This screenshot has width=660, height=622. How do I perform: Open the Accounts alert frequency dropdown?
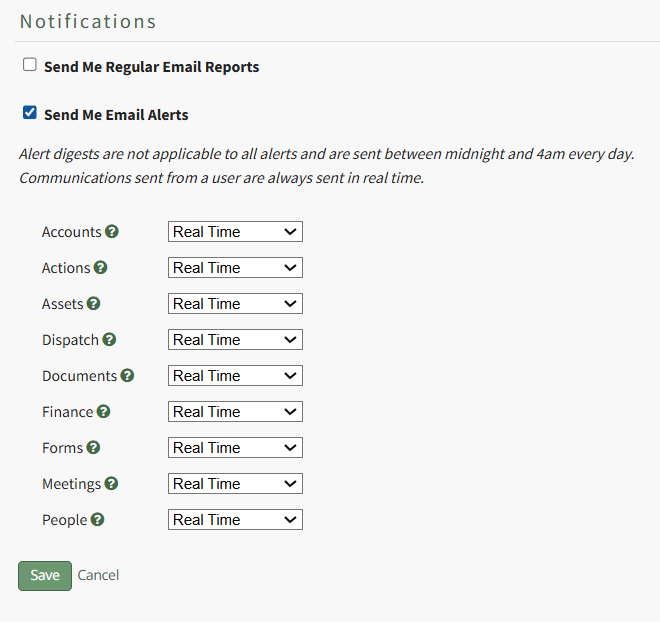coord(235,232)
